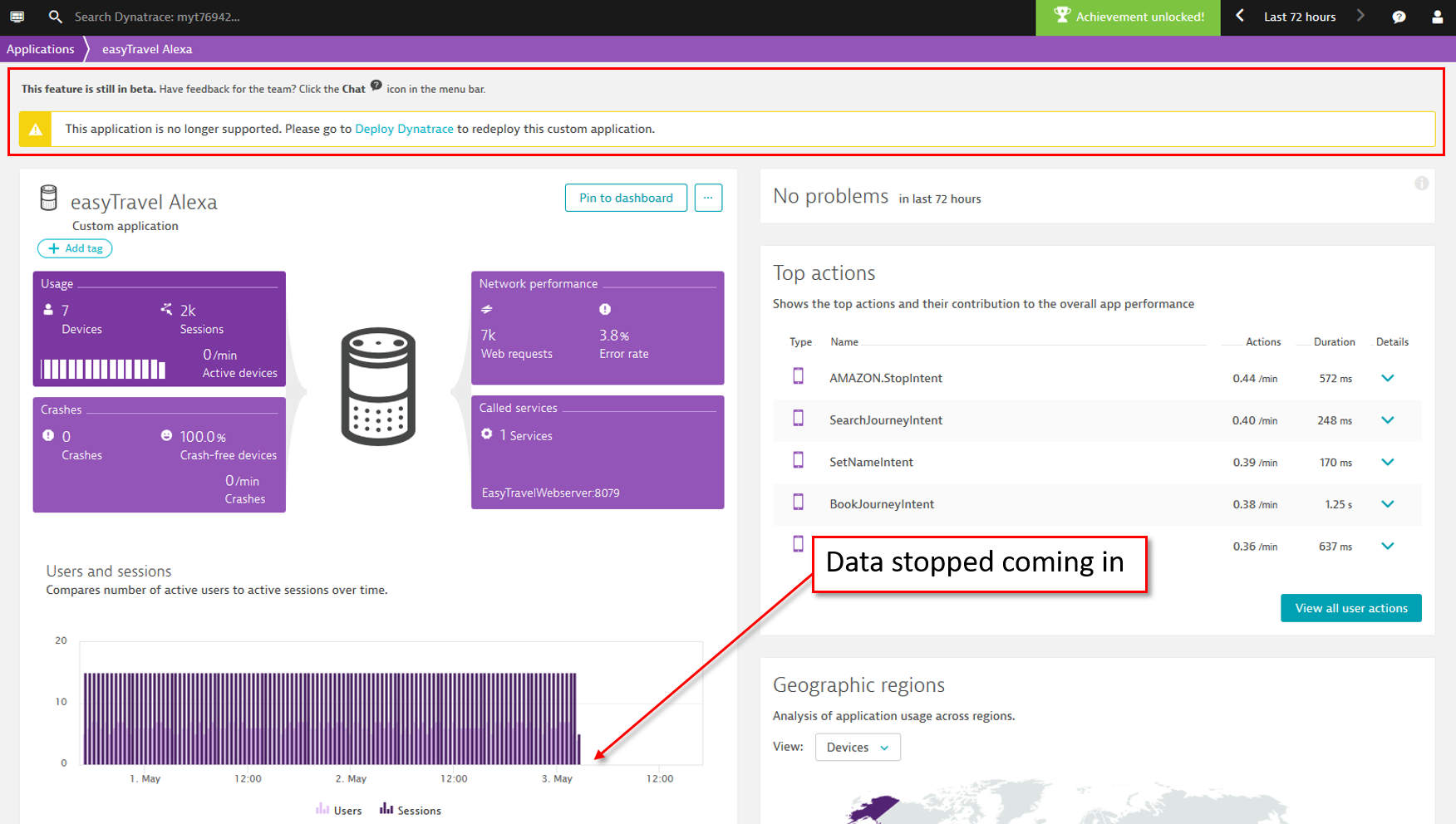Click the No problems heading
Viewport: 1456px width, 824px height.
click(830, 196)
